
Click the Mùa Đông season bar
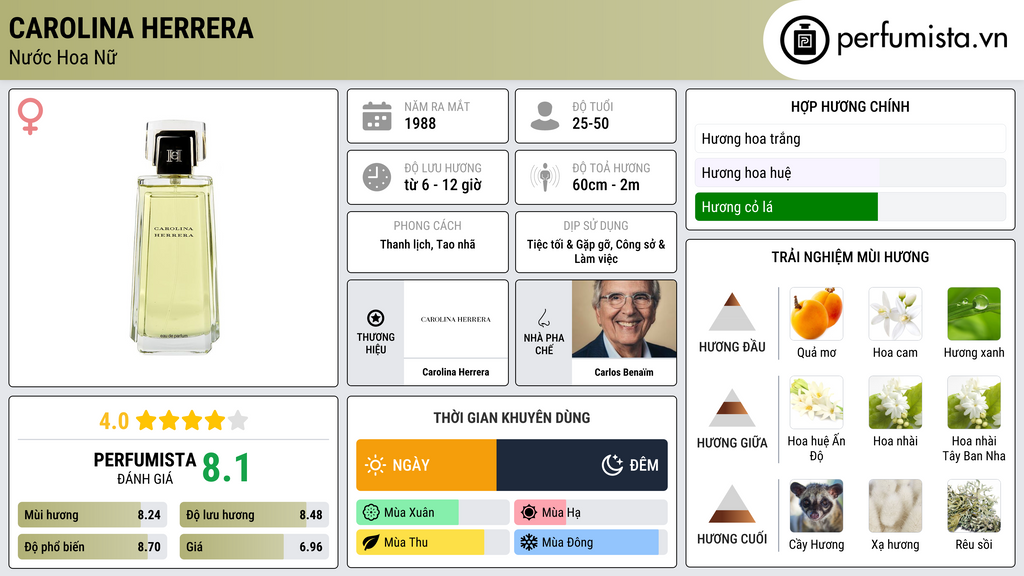(590, 542)
